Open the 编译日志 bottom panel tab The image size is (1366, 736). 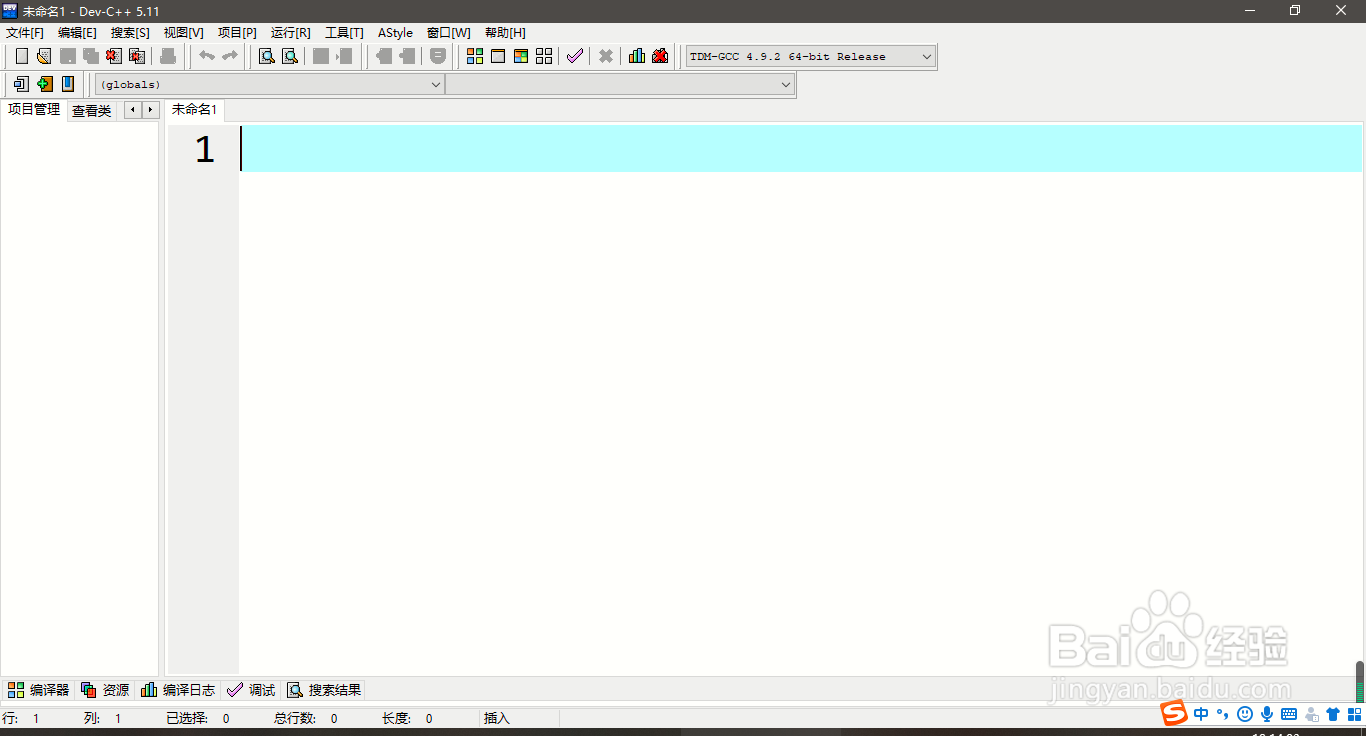tap(178, 690)
